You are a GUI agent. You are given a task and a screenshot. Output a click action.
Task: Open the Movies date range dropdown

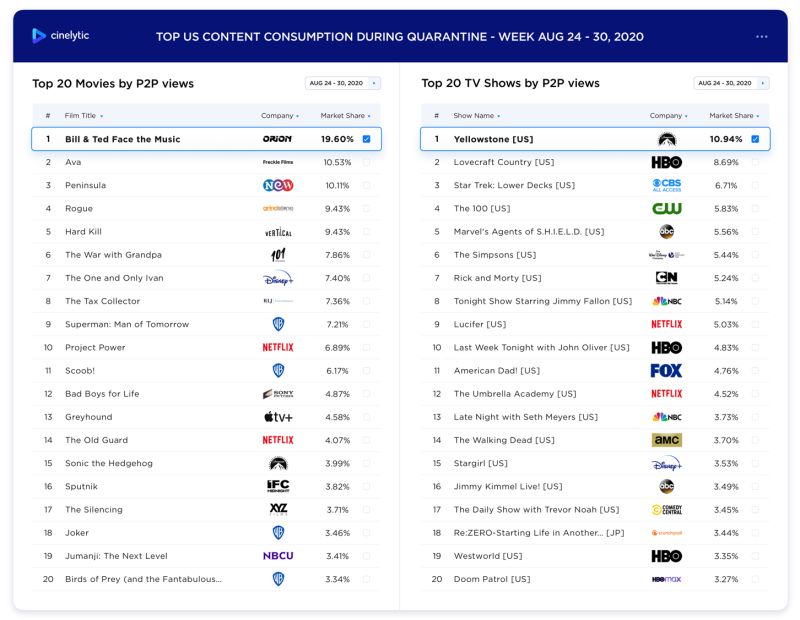coord(343,83)
